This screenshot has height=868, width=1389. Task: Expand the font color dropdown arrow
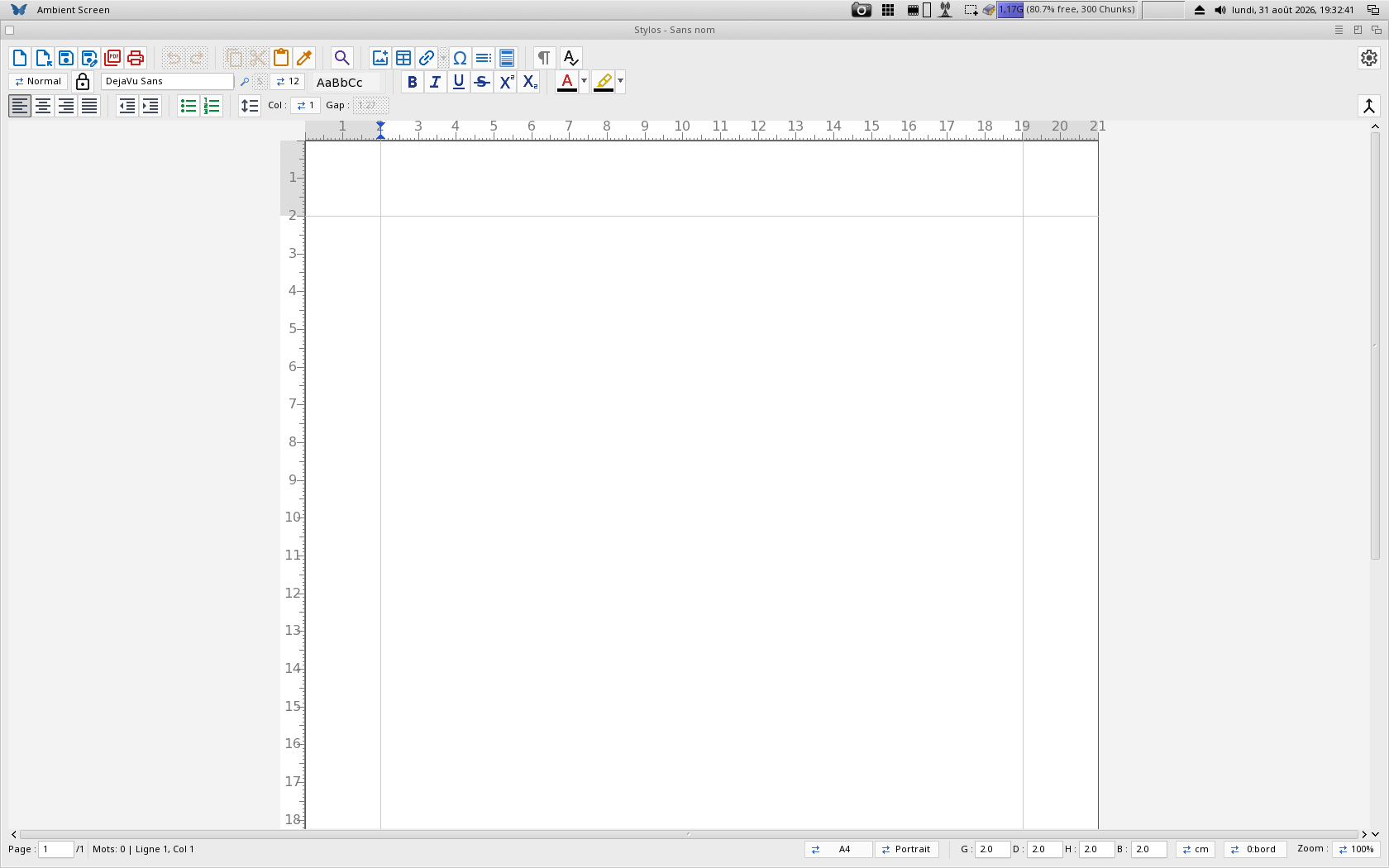[x=584, y=82]
